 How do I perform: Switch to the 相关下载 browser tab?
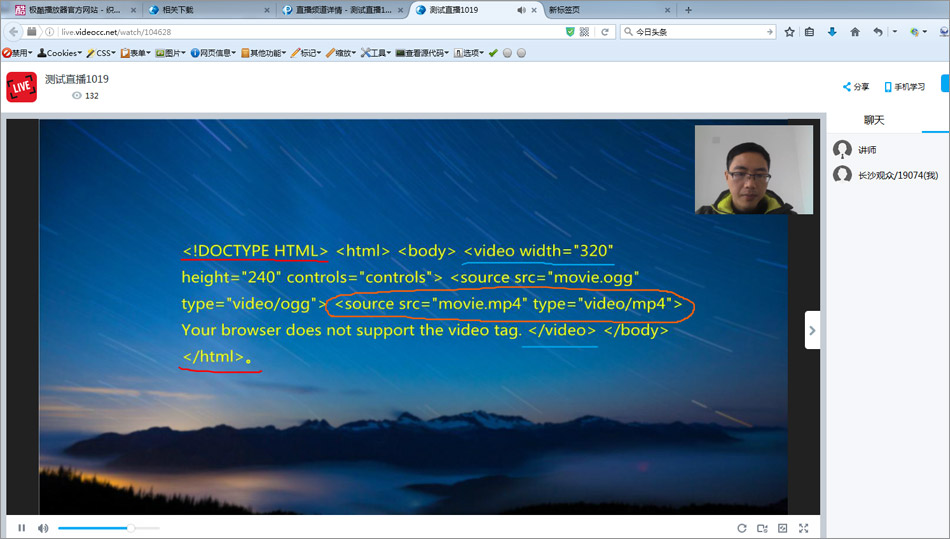point(203,10)
